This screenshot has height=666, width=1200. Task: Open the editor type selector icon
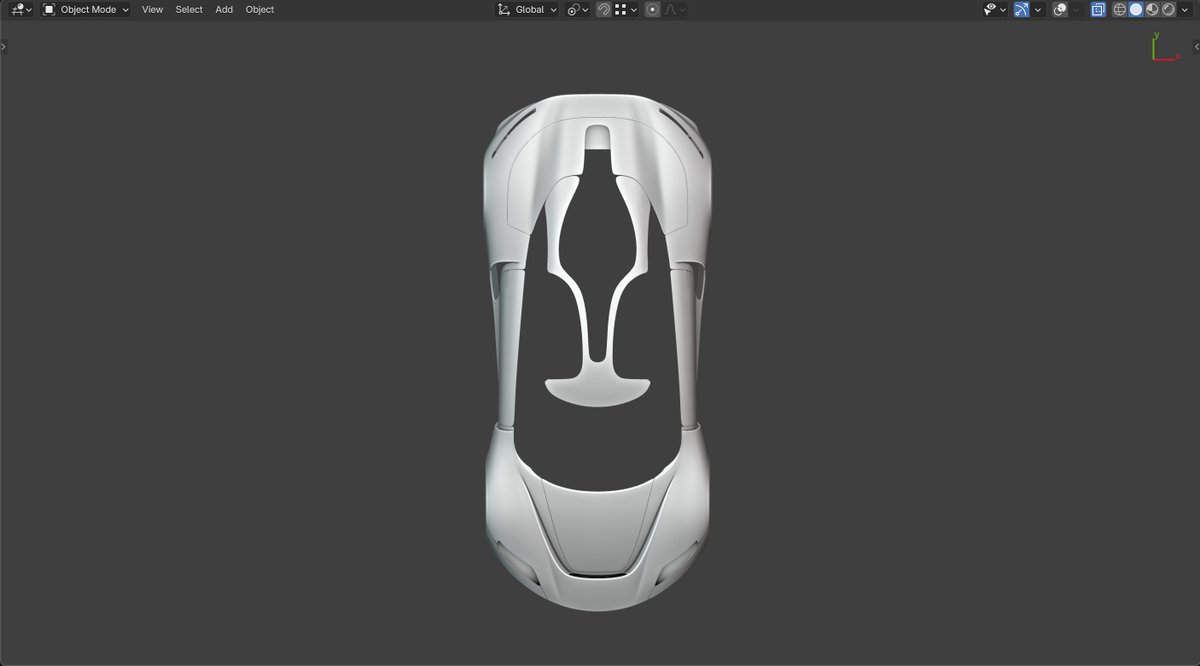pos(17,9)
